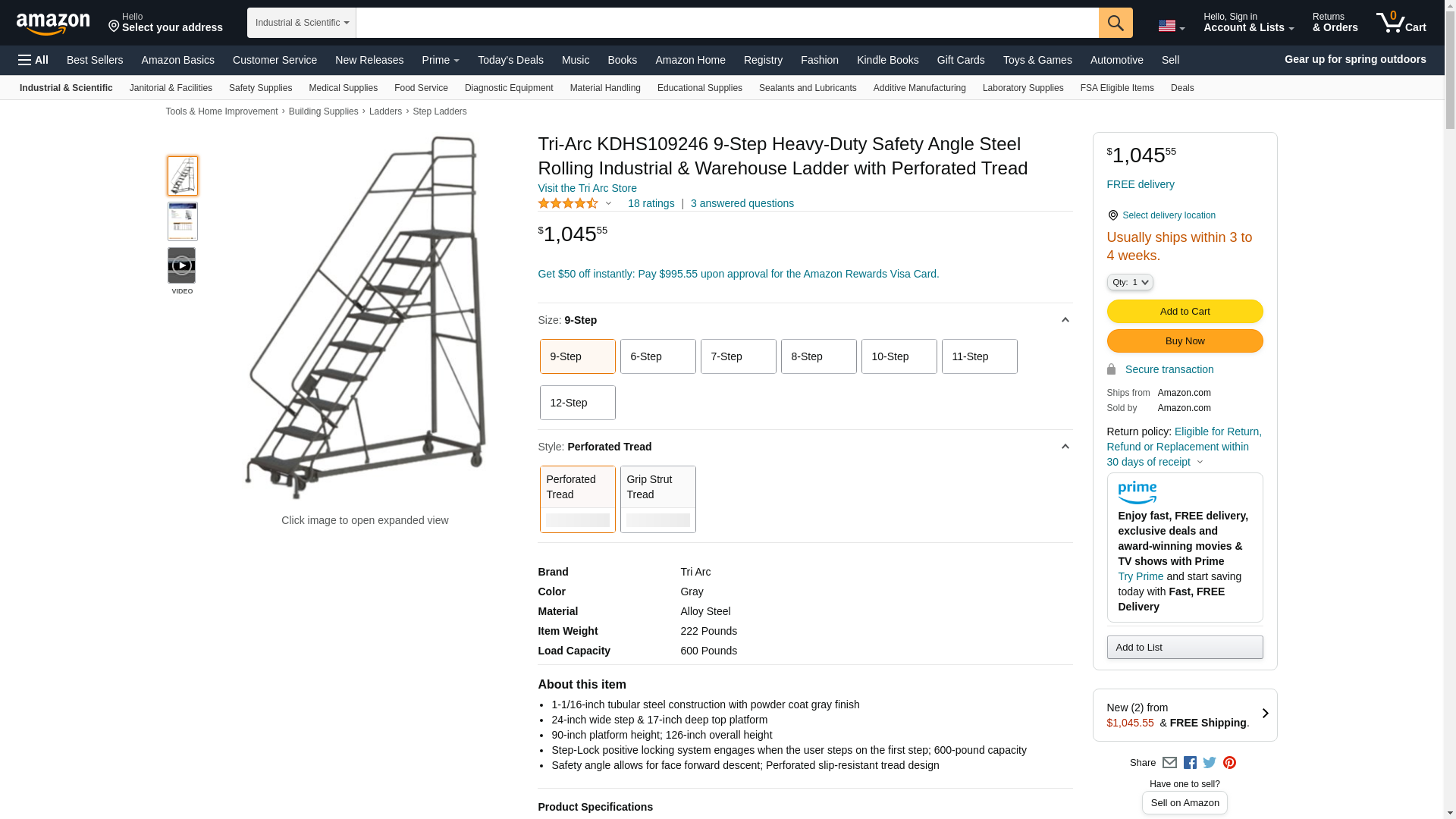Open the All hamburger menu
The width and height of the screenshot is (1456, 819).
point(33,60)
